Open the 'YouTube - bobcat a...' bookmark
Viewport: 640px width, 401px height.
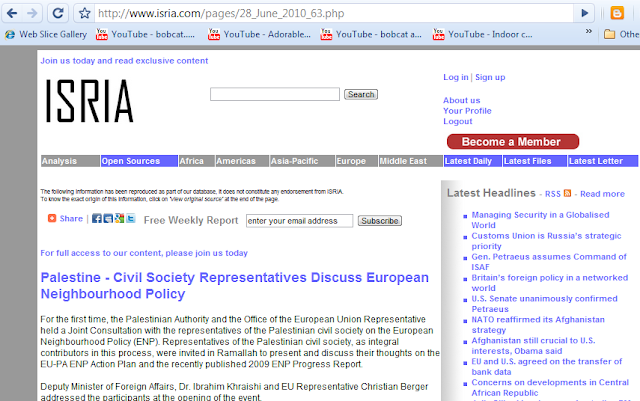point(371,34)
